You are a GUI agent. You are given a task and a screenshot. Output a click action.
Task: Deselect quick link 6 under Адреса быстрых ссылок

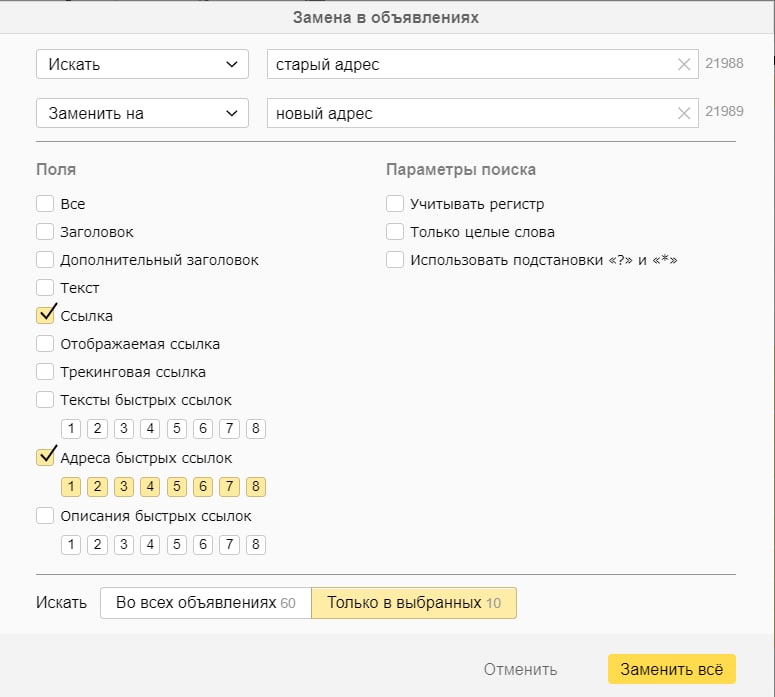coord(203,487)
